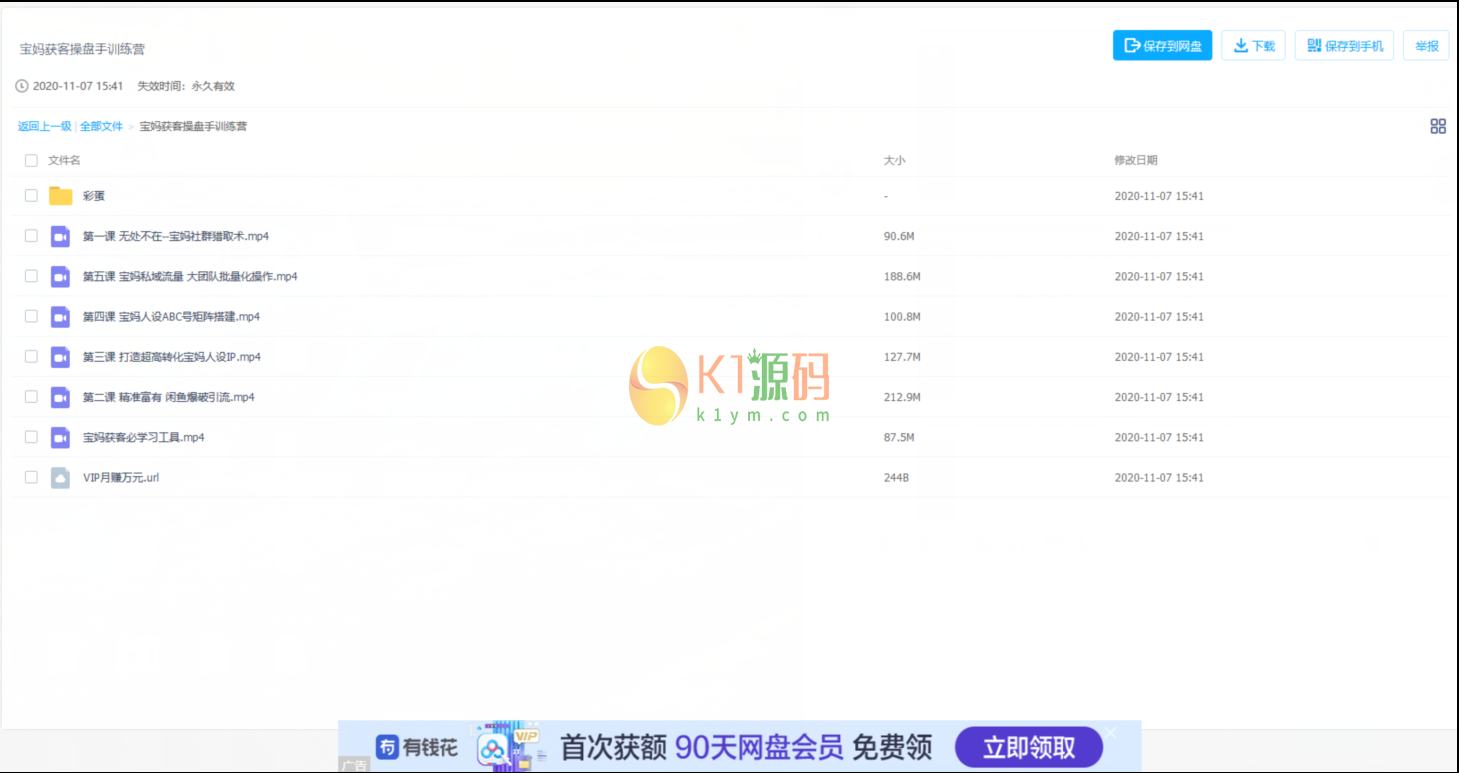Viewport: 1459px width, 773px height.
Task: Open 第二课 精准富有 闲鱼爆破引流.mp4
Action: tap(169, 397)
